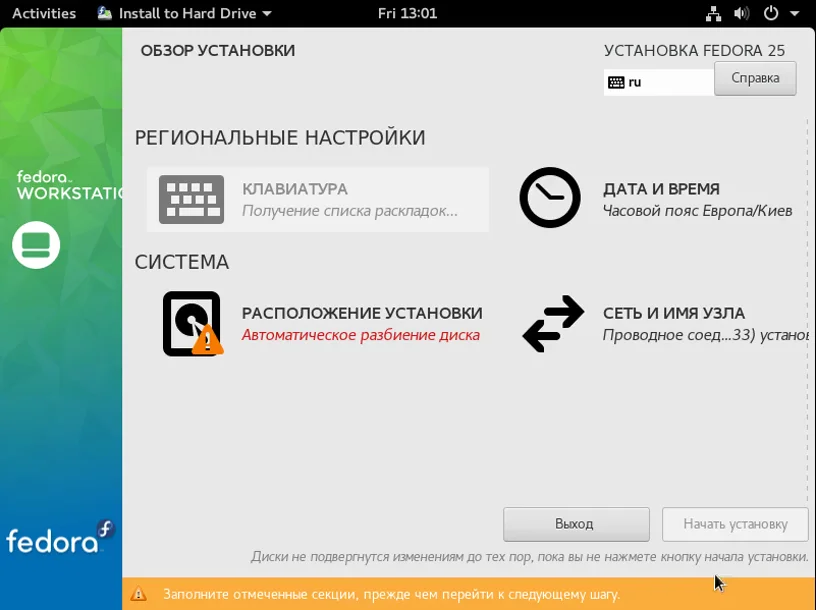
Task: Open the keyboard layout settings icon
Action: (x=192, y=199)
